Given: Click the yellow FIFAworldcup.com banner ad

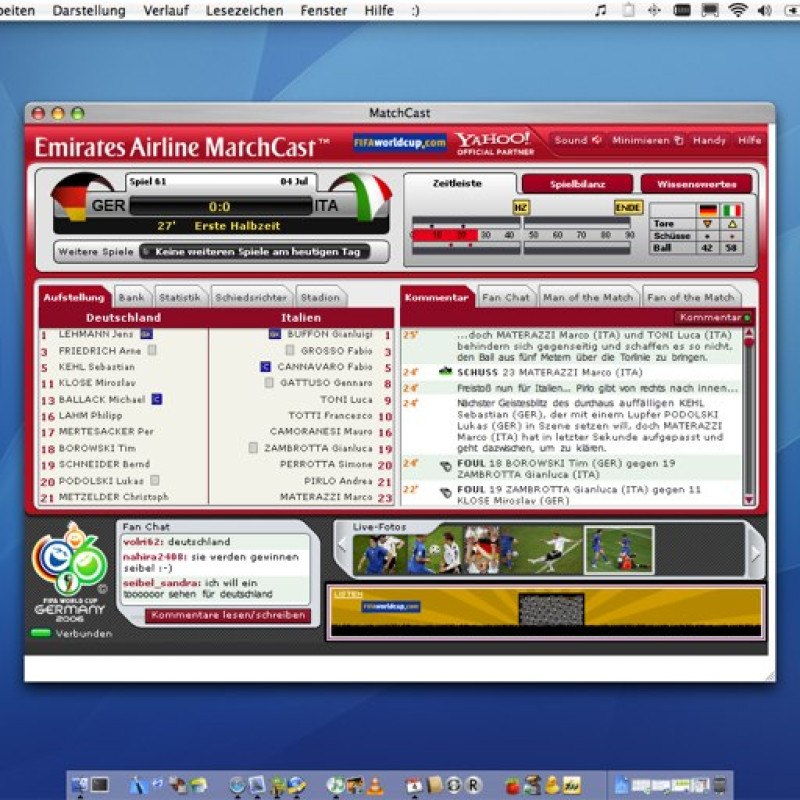Looking at the screenshot, I should click(x=546, y=612).
